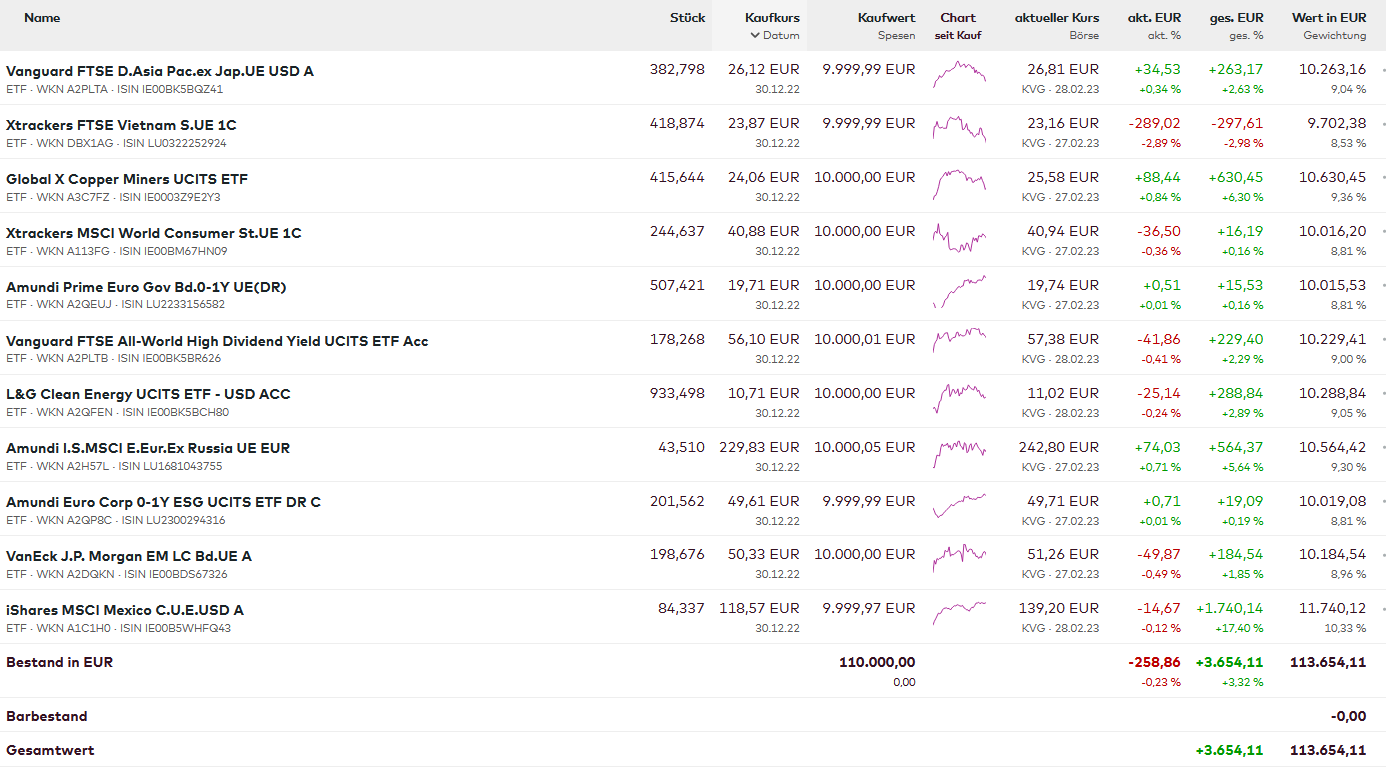
Task: Sort by the ges. EUR column
Action: (x=1236, y=18)
